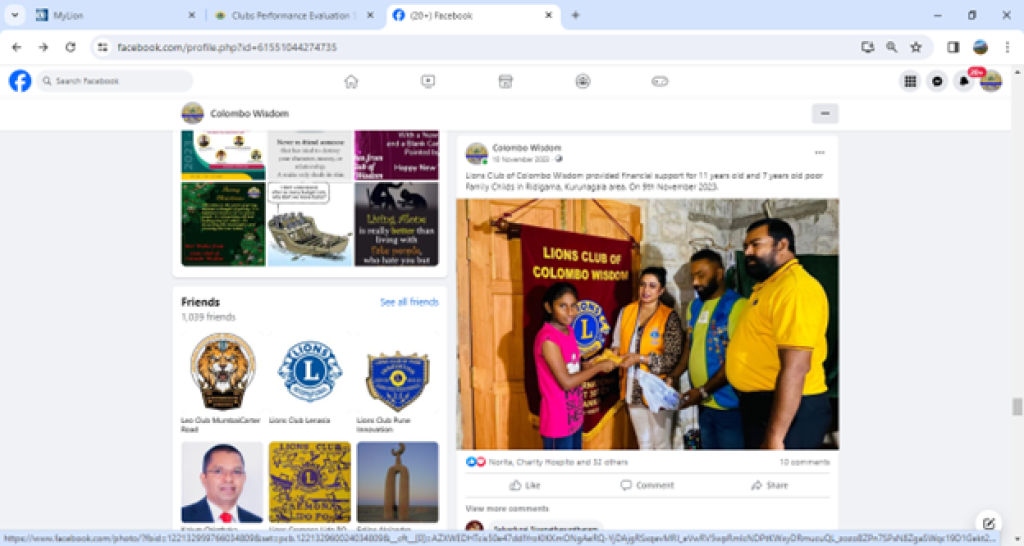Screen dimensions: 1024x546
Task: Open Lions Club banner post photo
Action: (x=647, y=324)
